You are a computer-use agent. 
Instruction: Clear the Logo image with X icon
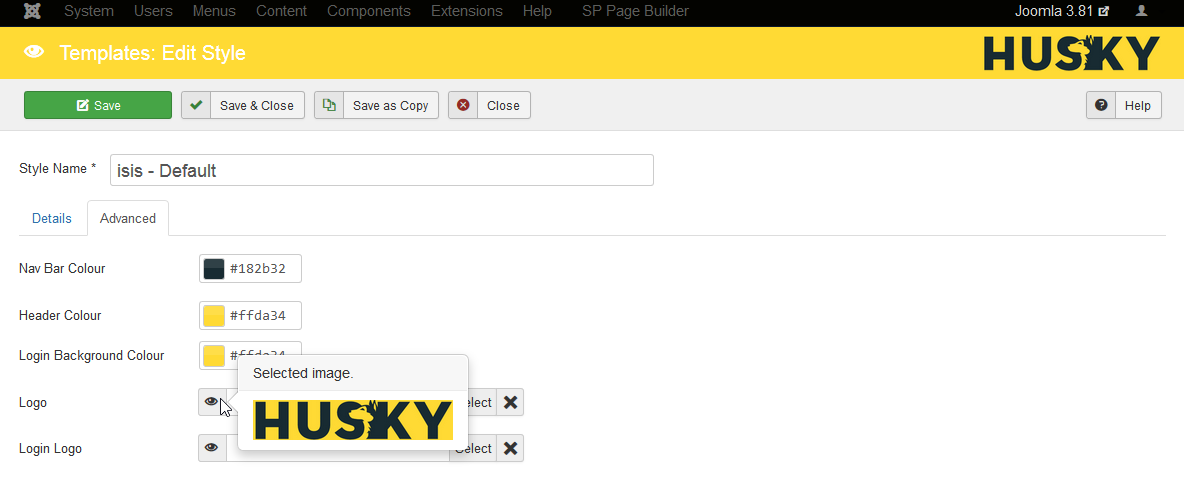510,402
